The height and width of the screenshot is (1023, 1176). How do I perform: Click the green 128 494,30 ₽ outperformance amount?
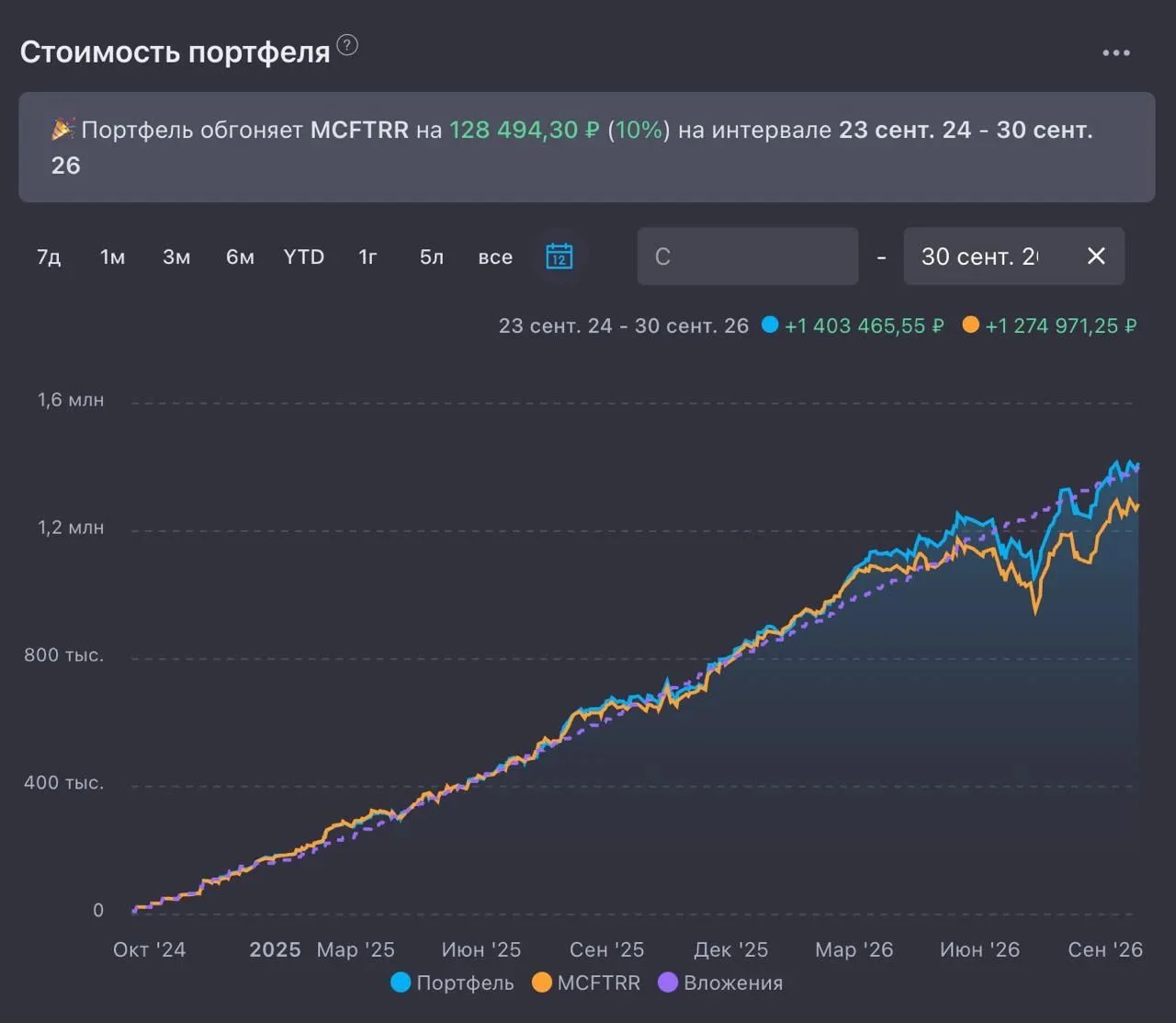click(525, 130)
